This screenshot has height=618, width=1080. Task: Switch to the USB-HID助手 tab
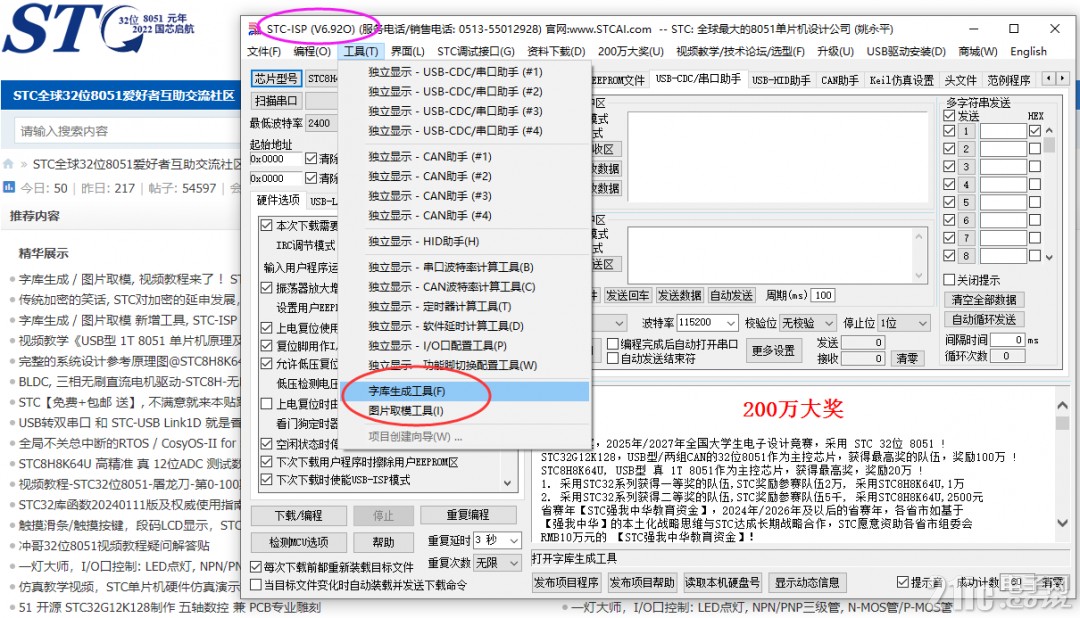(x=780, y=80)
